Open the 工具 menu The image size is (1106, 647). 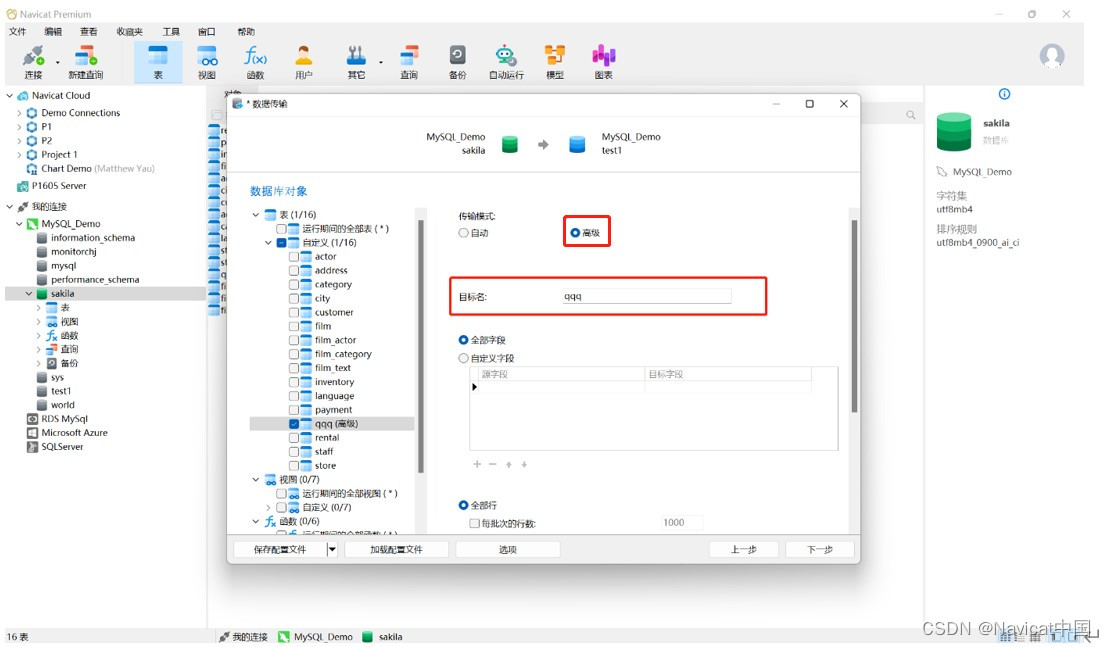click(x=171, y=32)
